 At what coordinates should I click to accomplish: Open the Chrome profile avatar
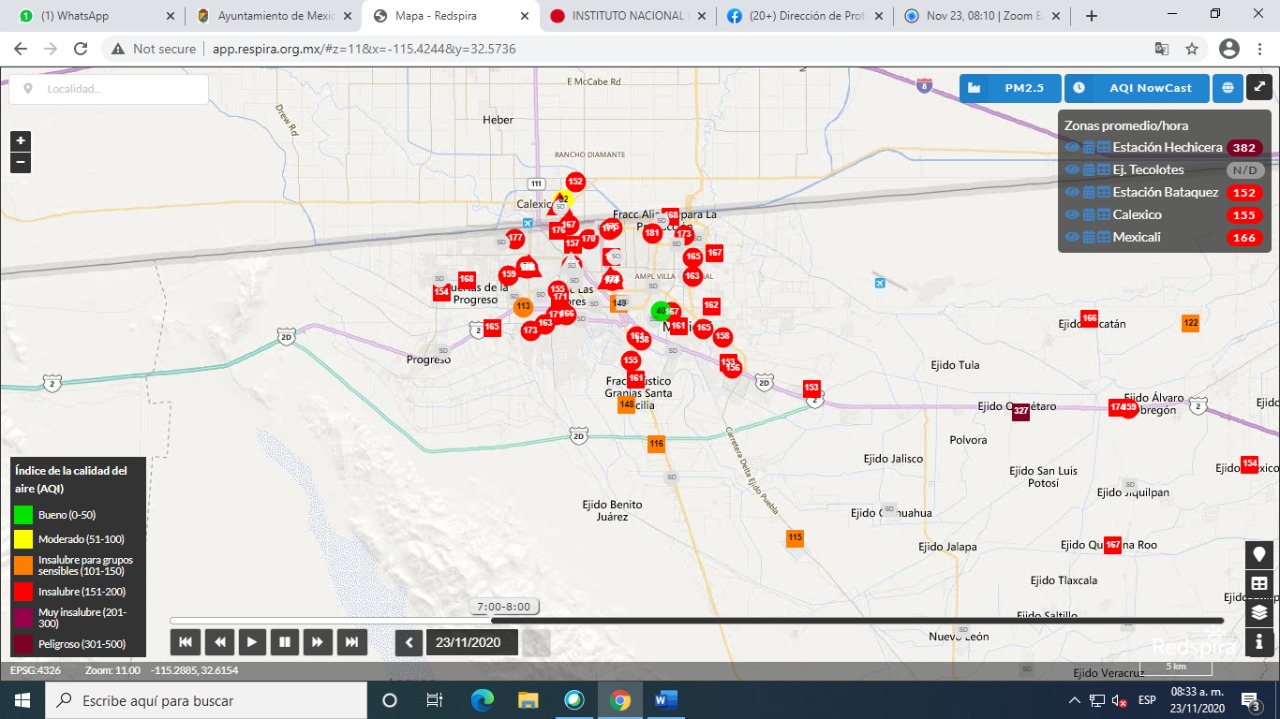pos(1229,49)
